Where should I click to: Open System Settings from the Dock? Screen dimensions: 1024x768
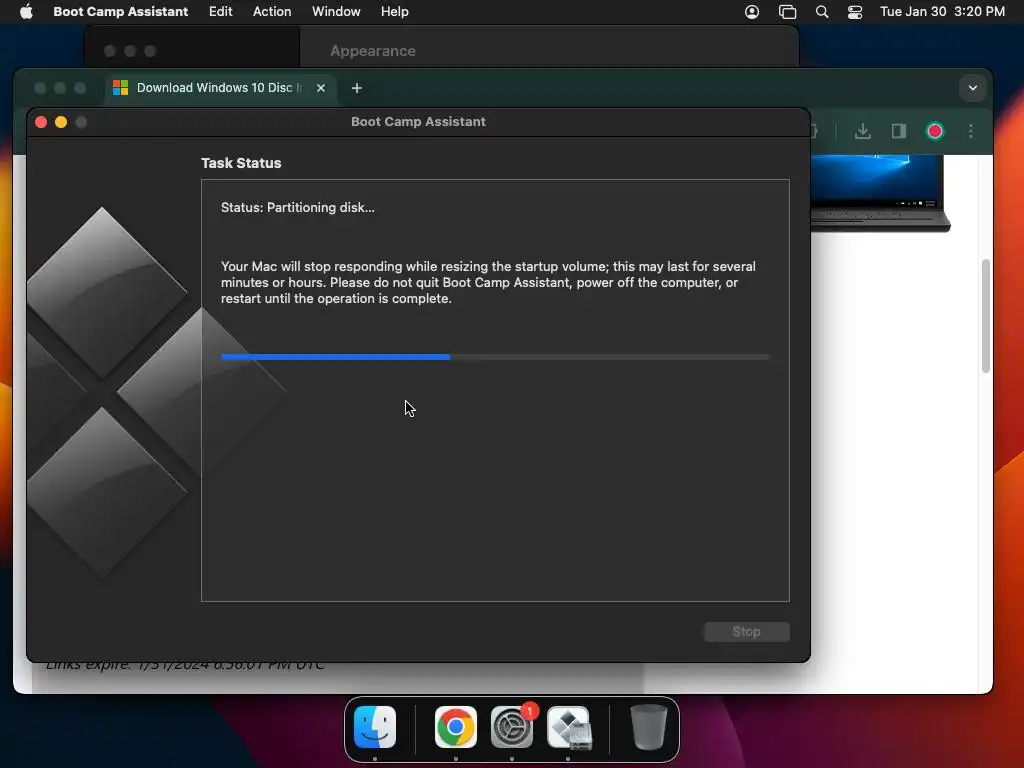pyautogui.click(x=511, y=727)
